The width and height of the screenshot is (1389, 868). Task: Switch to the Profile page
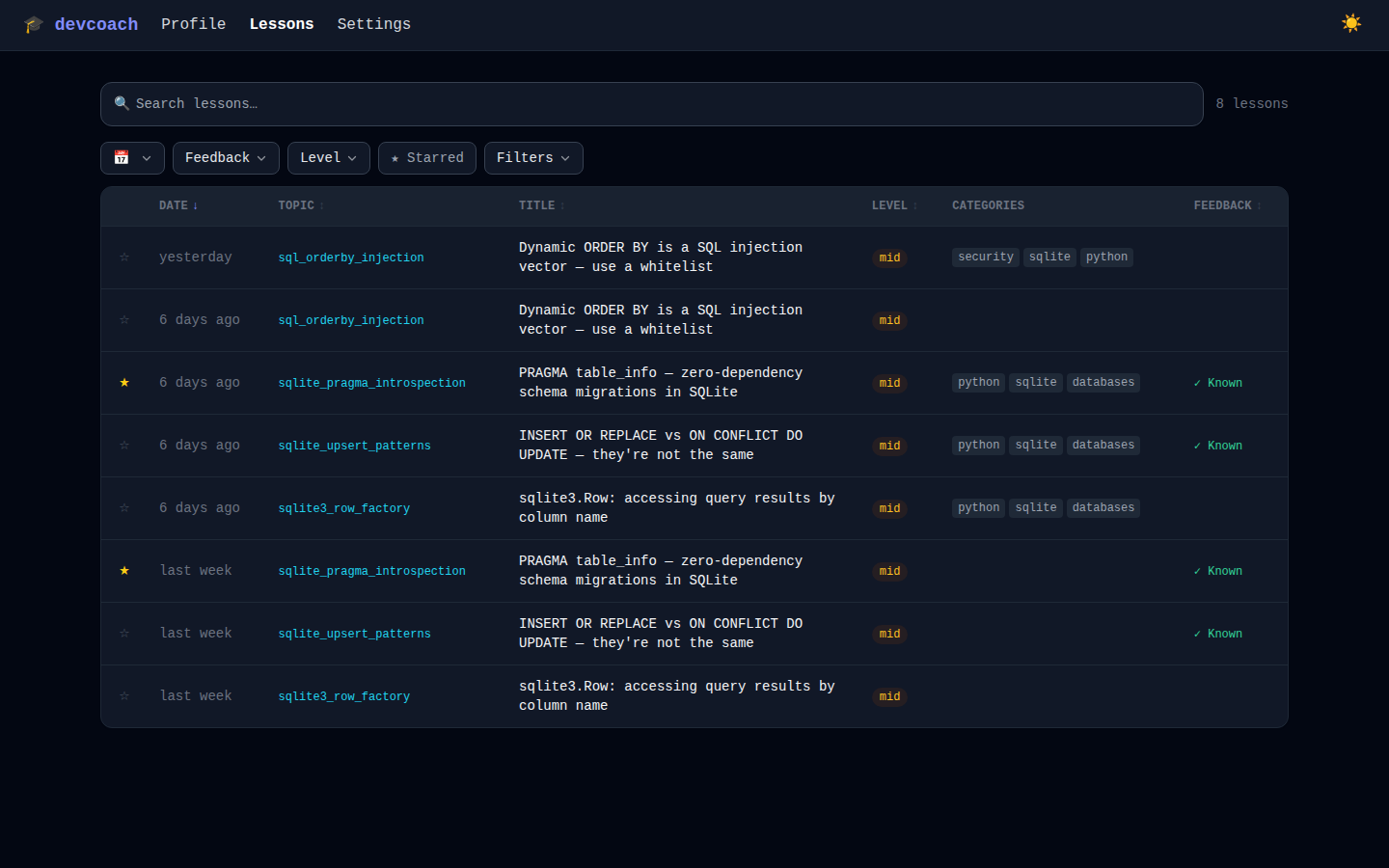(193, 24)
